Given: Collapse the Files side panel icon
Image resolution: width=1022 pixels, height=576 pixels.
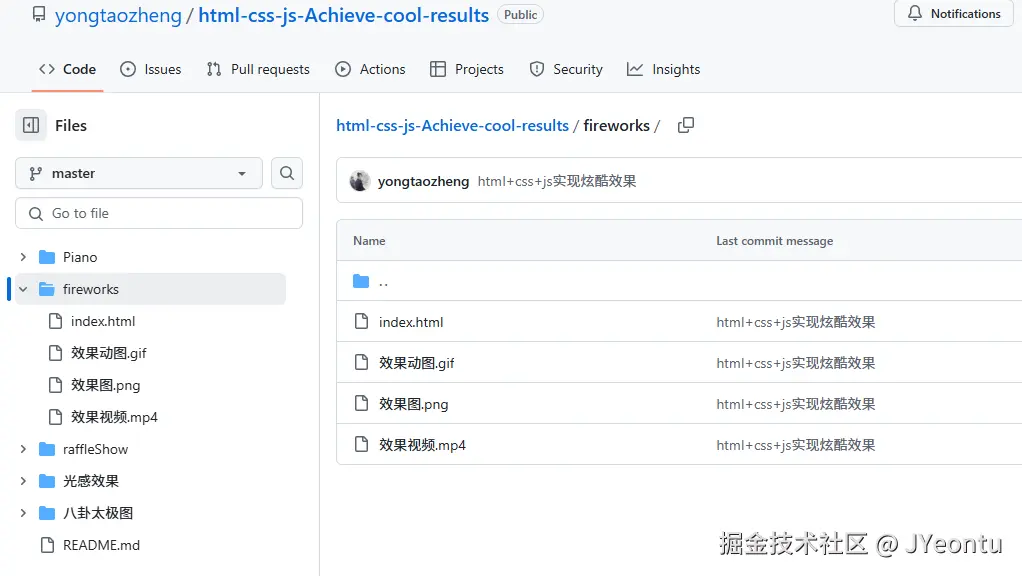Looking at the screenshot, I should point(31,125).
